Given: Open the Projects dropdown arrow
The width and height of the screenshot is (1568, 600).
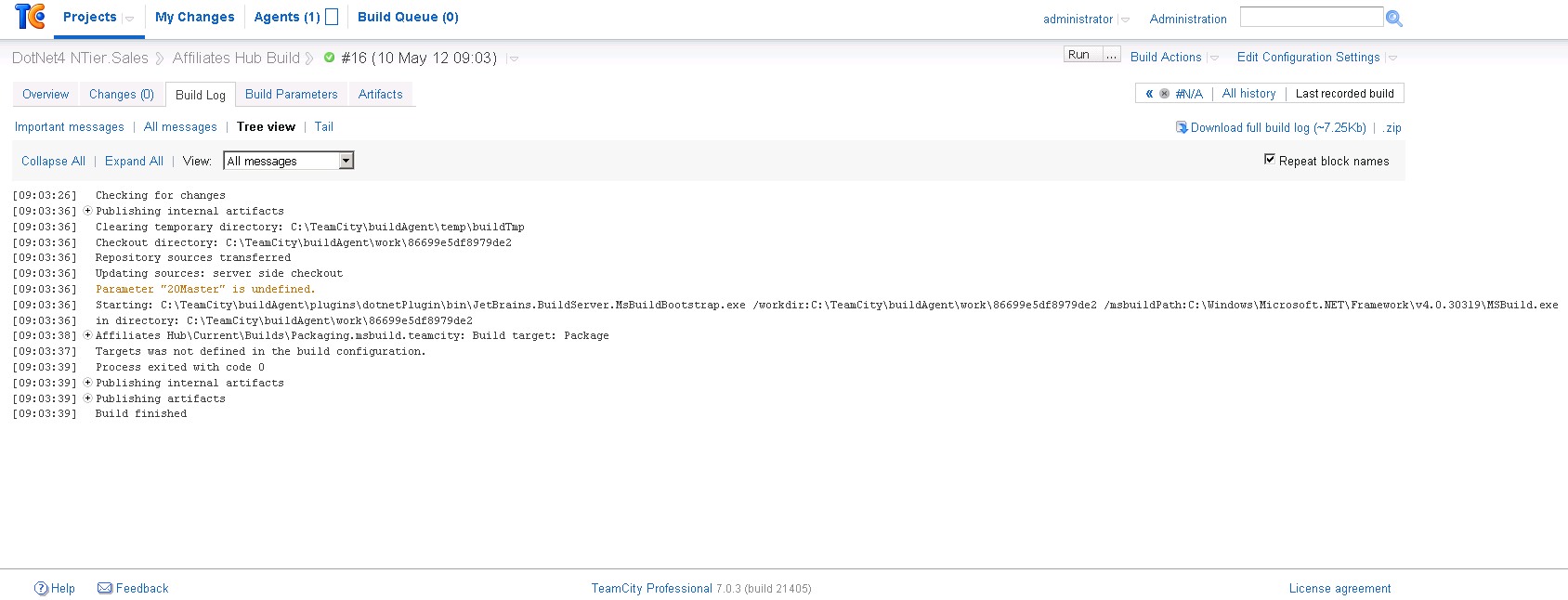Looking at the screenshot, I should 130,19.
